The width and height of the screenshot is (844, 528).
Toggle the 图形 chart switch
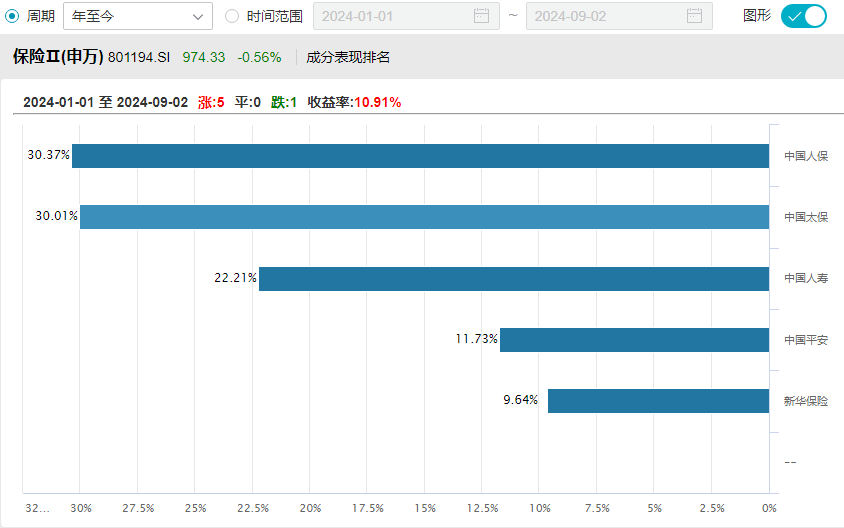click(804, 16)
